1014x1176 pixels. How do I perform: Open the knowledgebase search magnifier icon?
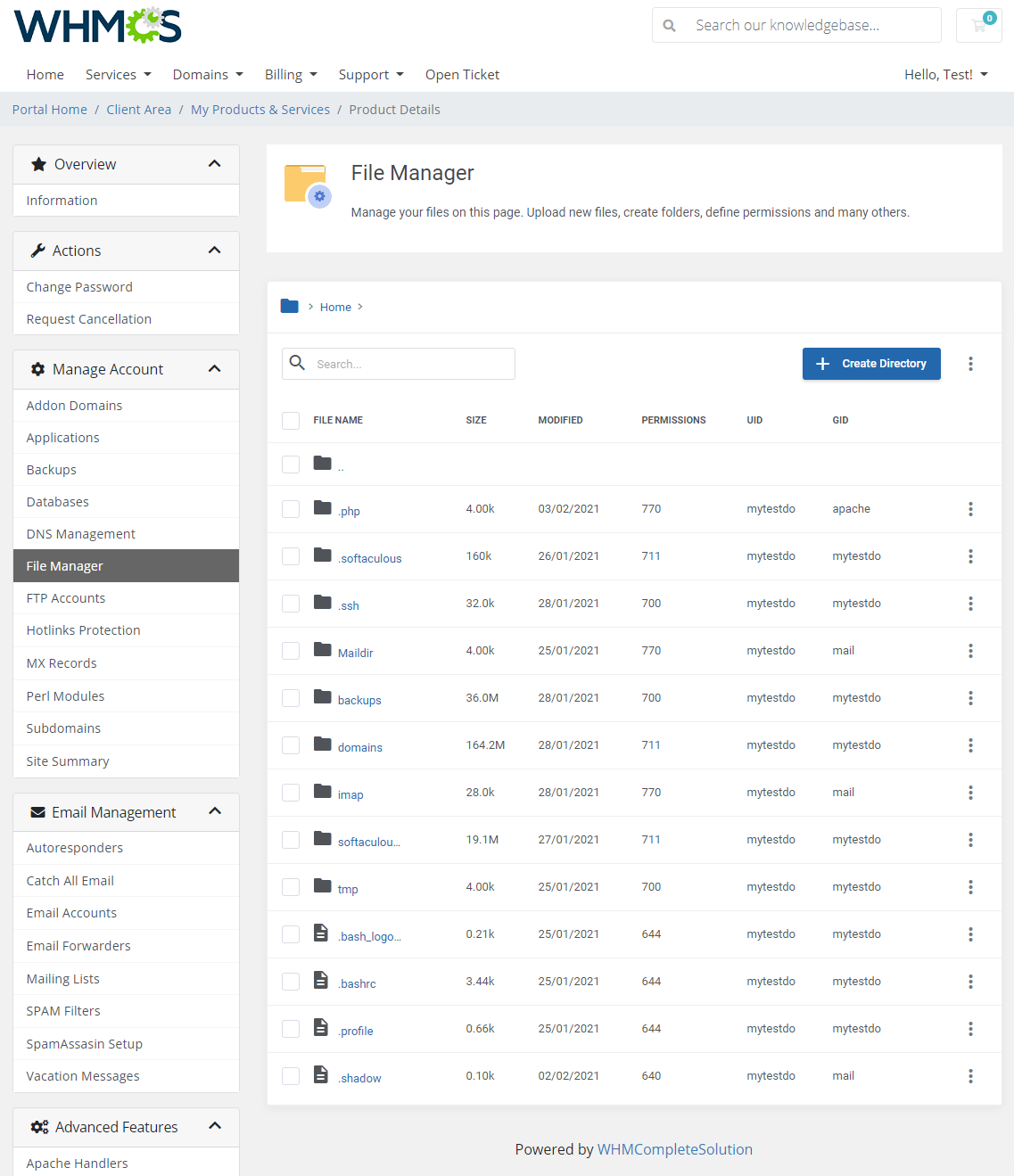[669, 25]
